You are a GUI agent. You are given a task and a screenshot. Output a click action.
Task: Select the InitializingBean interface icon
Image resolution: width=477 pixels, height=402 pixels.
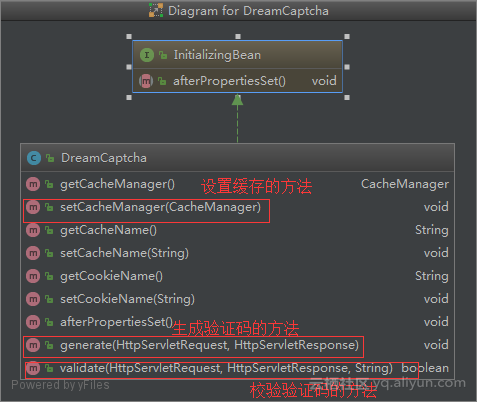(147, 55)
